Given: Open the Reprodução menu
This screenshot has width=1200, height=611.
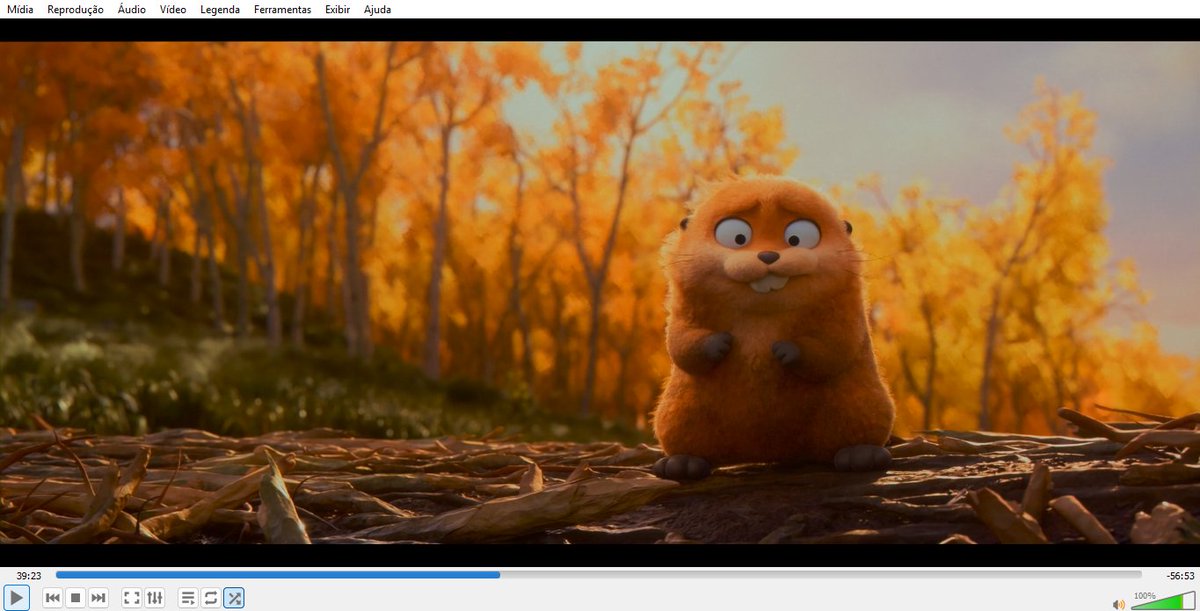Looking at the screenshot, I should coord(75,9).
